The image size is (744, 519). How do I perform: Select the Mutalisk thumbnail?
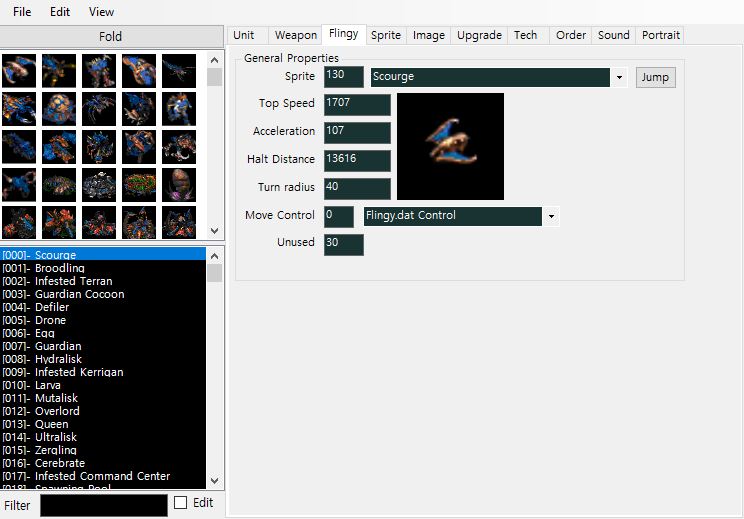(59, 147)
